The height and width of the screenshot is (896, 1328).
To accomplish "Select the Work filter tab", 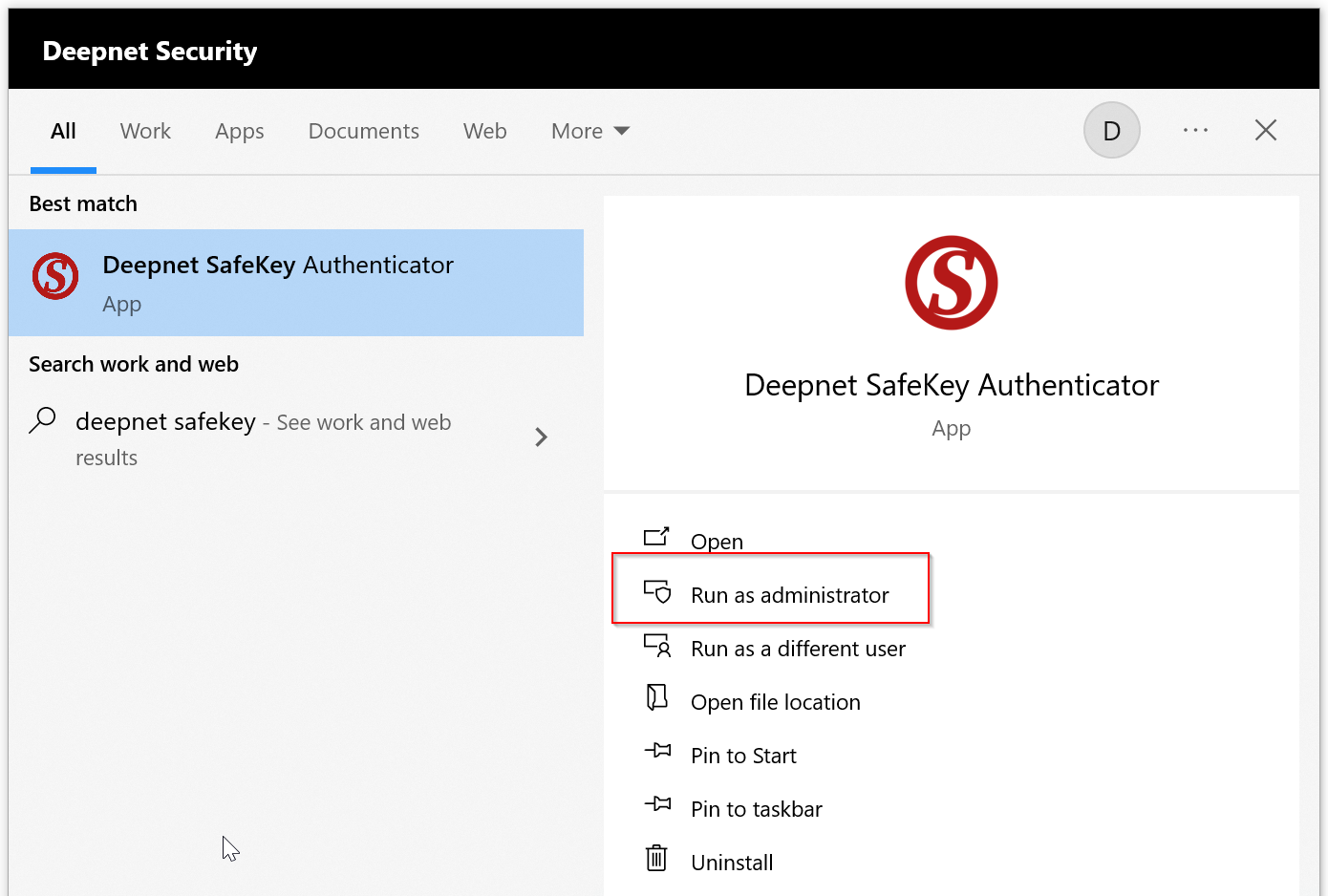I will click(x=145, y=131).
